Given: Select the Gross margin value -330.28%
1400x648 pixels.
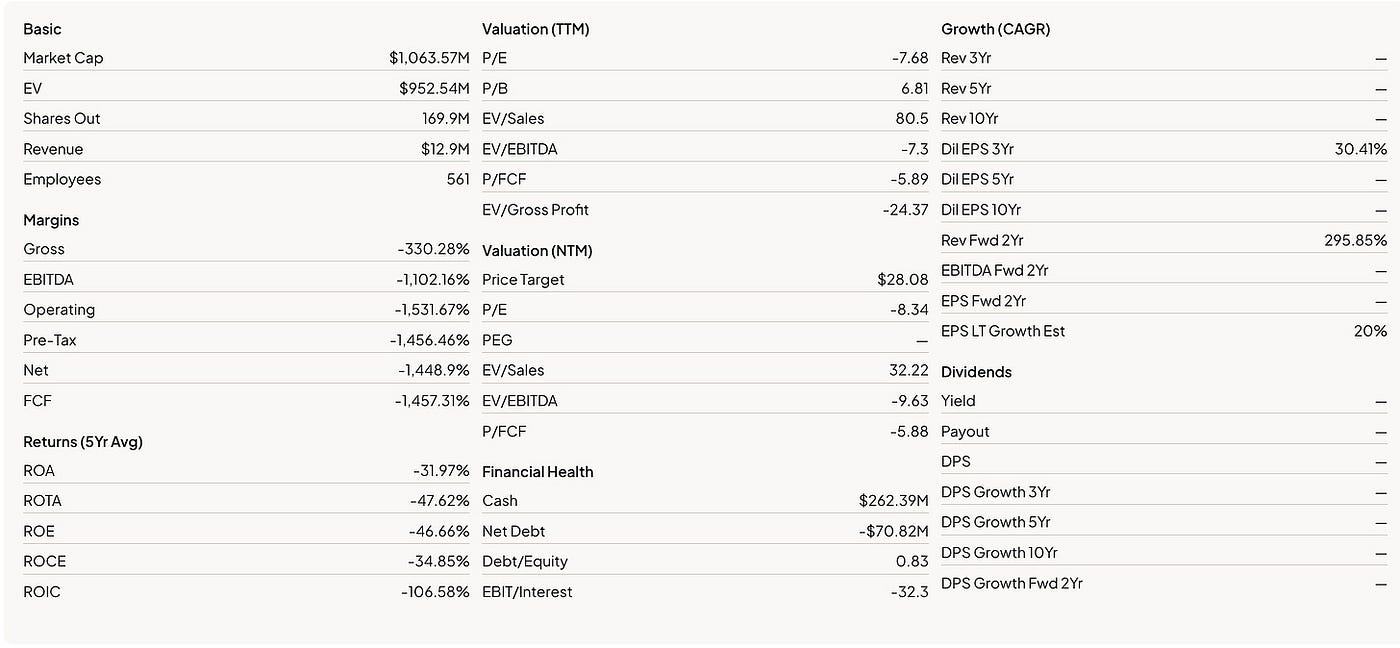Looking at the screenshot, I should [433, 249].
